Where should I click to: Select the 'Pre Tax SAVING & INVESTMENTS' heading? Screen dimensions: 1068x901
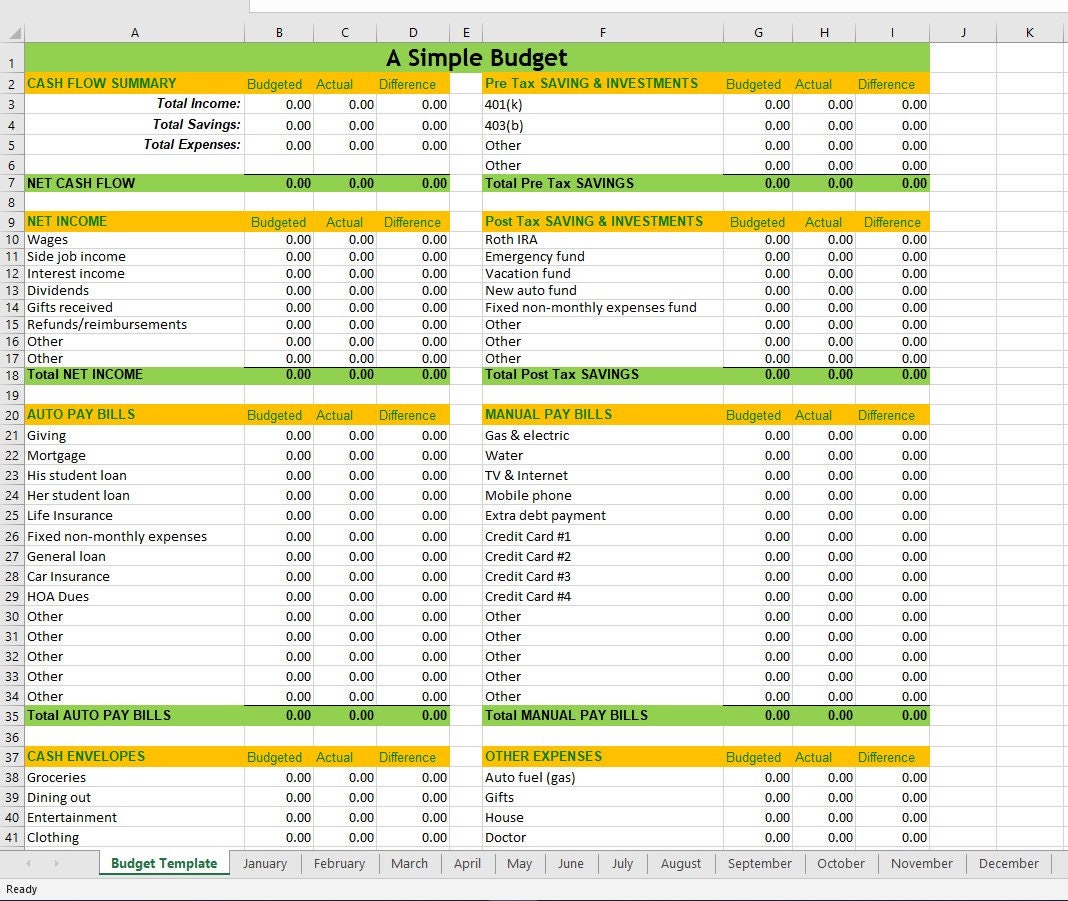pos(603,84)
